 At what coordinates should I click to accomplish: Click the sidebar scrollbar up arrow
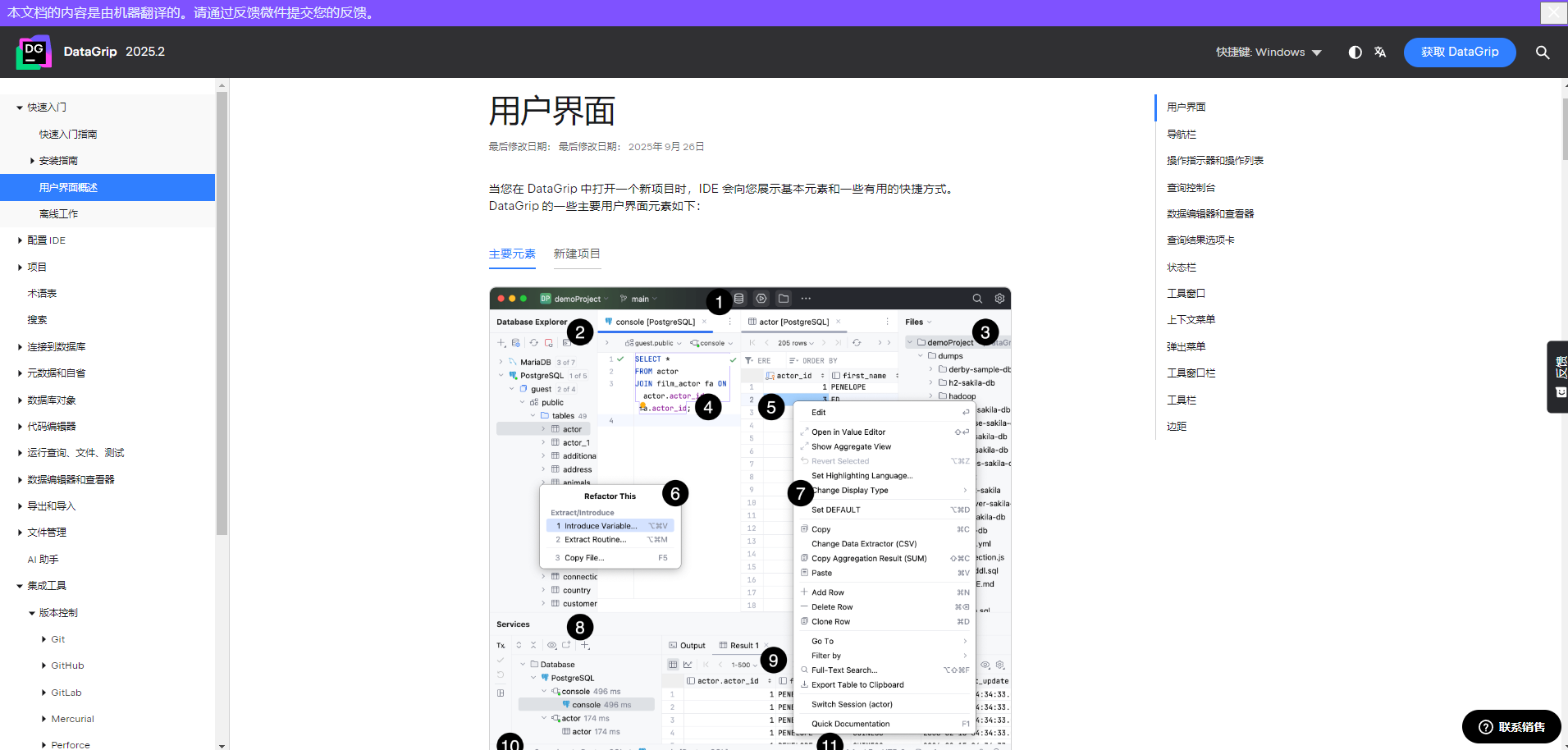[222, 85]
